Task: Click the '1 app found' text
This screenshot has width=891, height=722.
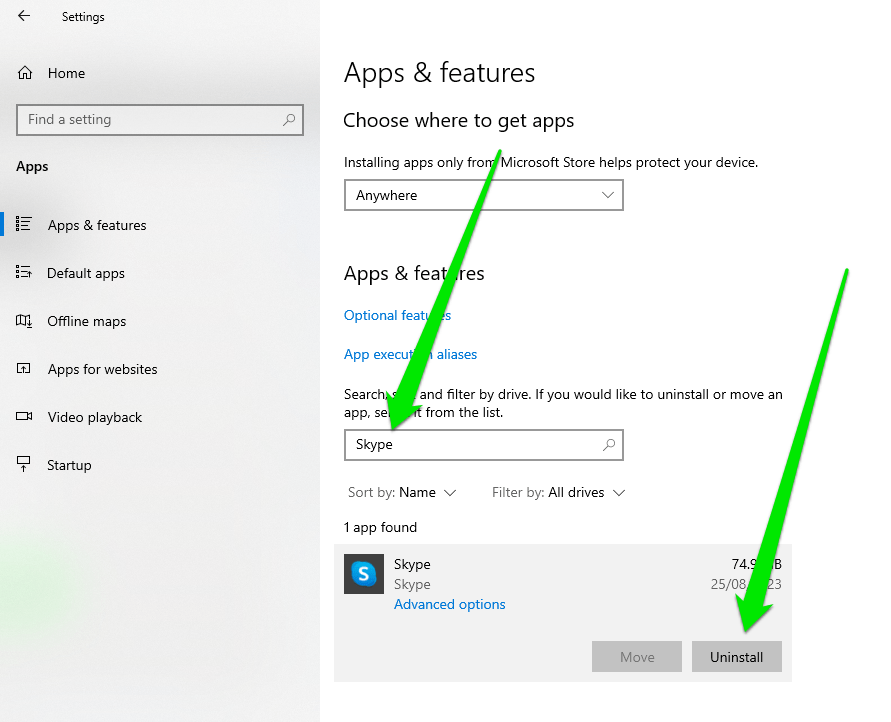Action: pyautogui.click(x=380, y=527)
